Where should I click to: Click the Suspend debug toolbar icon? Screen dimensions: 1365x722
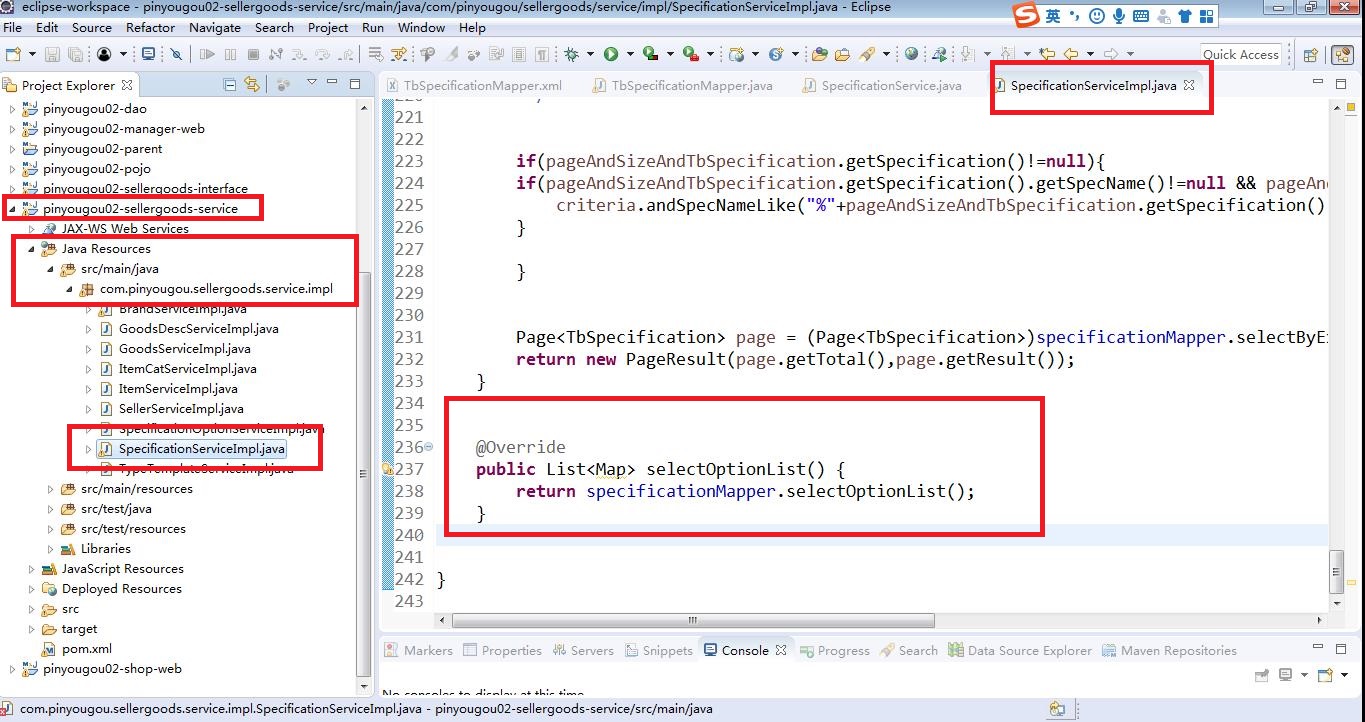coord(230,54)
